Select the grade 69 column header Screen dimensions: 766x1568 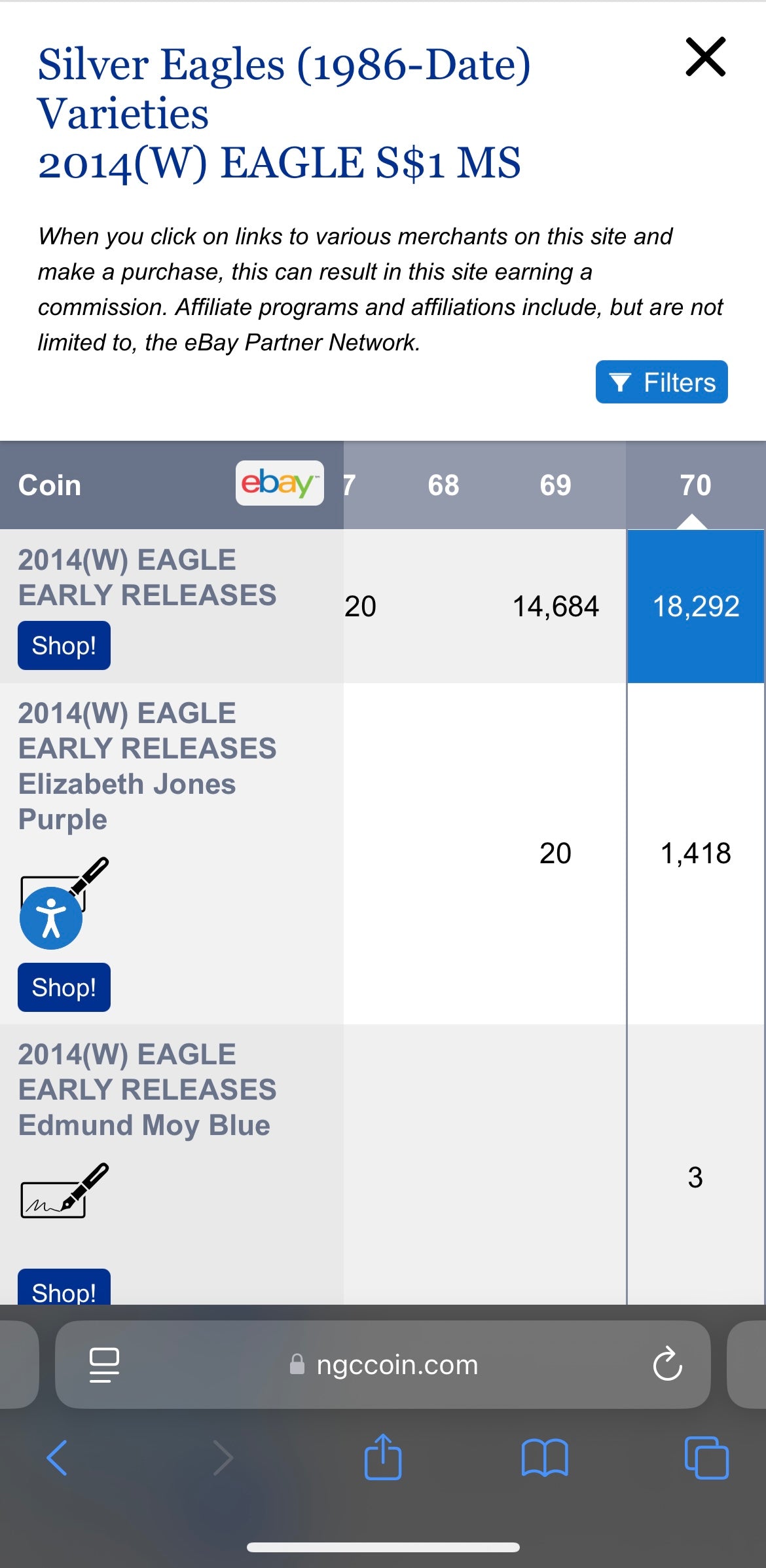tap(555, 485)
